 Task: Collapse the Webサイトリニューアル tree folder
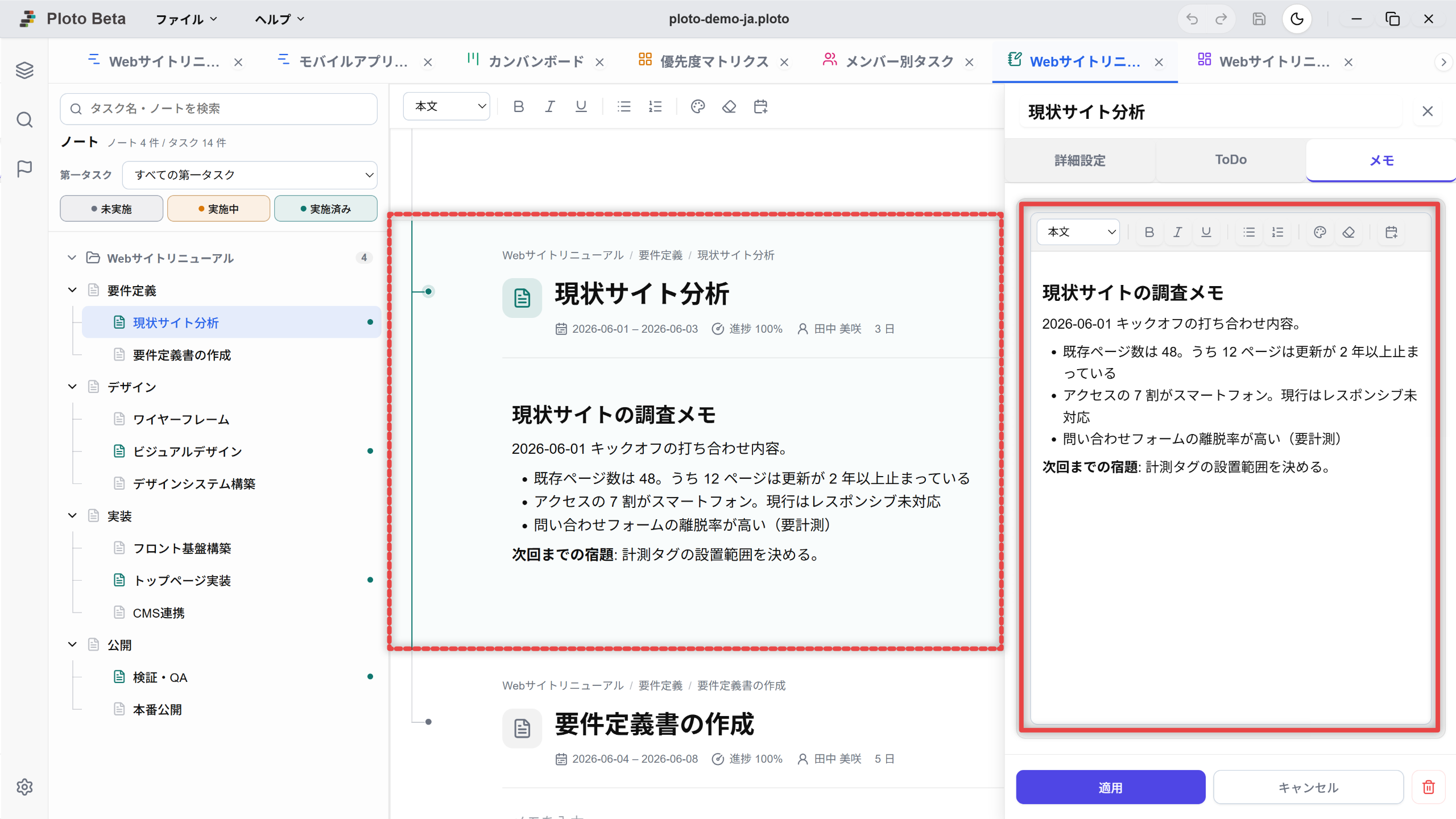[x=72, y=258]
